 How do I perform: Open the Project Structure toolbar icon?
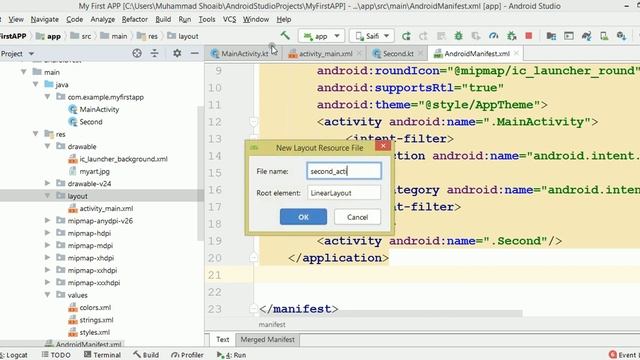tap(551, 36)
